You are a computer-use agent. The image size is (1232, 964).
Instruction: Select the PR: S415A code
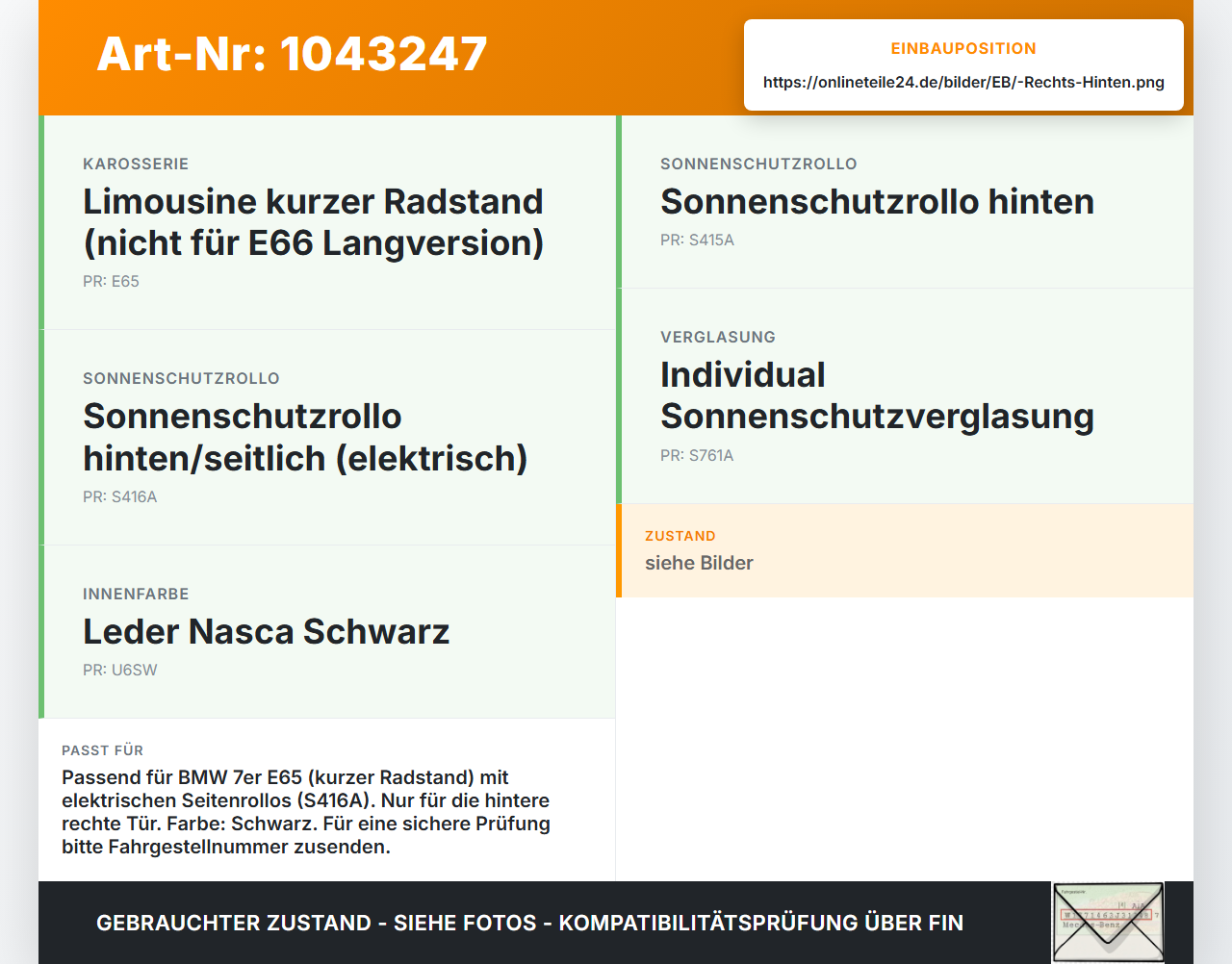click(697, 240)
